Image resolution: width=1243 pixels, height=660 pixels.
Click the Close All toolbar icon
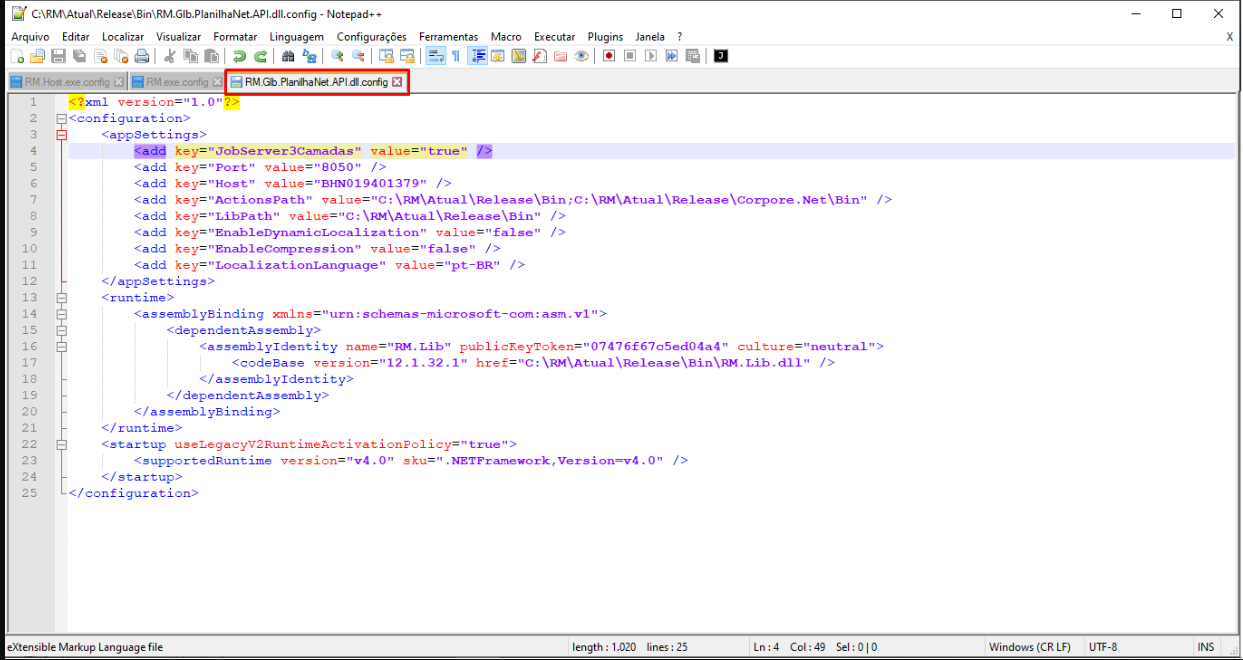tap(121, 56)
